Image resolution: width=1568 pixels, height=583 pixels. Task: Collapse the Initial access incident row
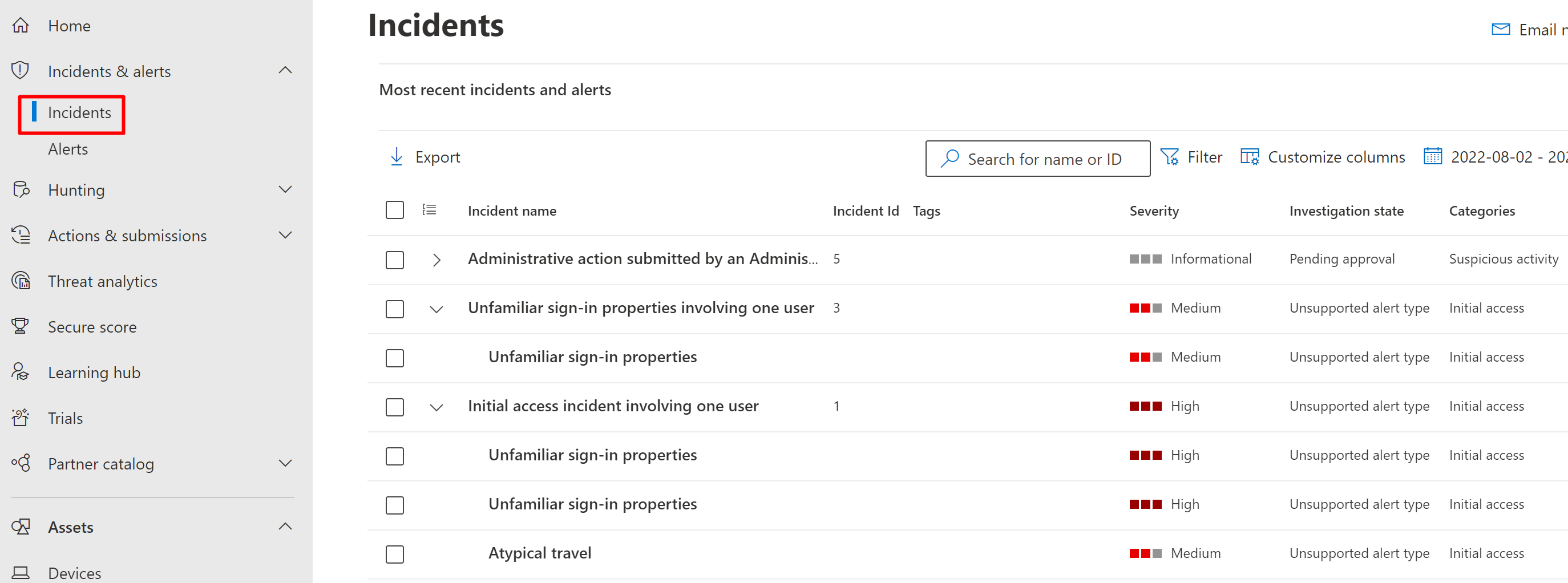[x=437, y=407]
